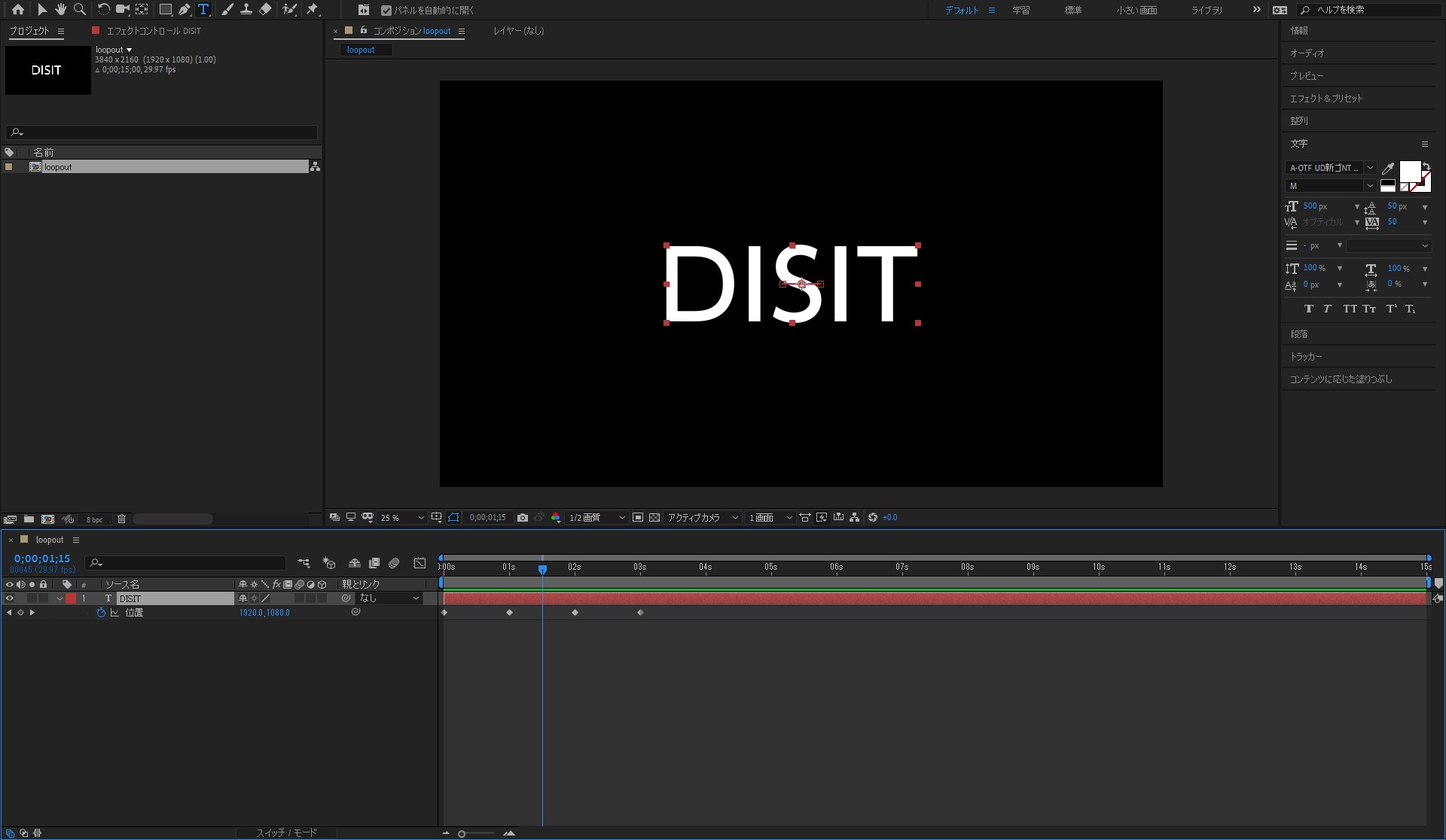
Task: Open the 1-view layout dropdown
Action: pos(770,518)
